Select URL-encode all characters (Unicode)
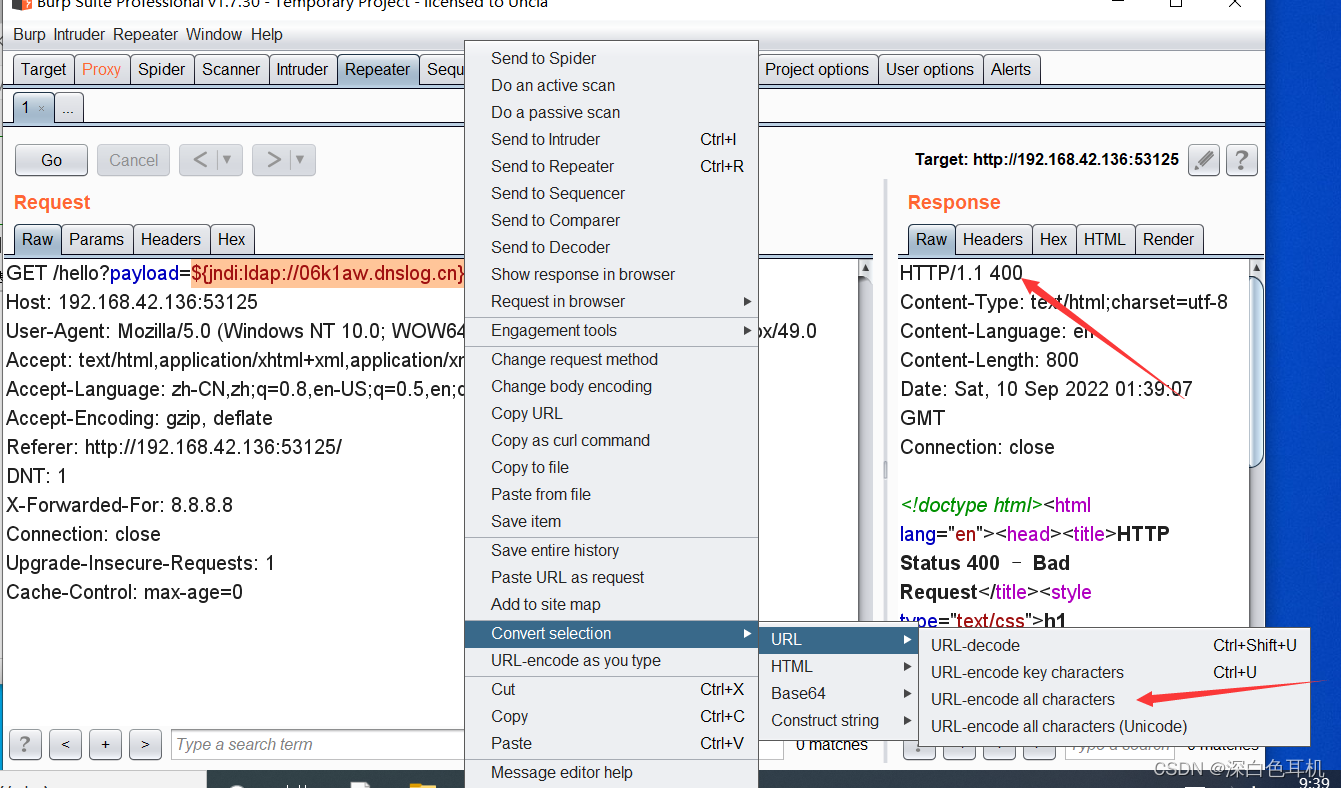 (x=1114, y=726)
